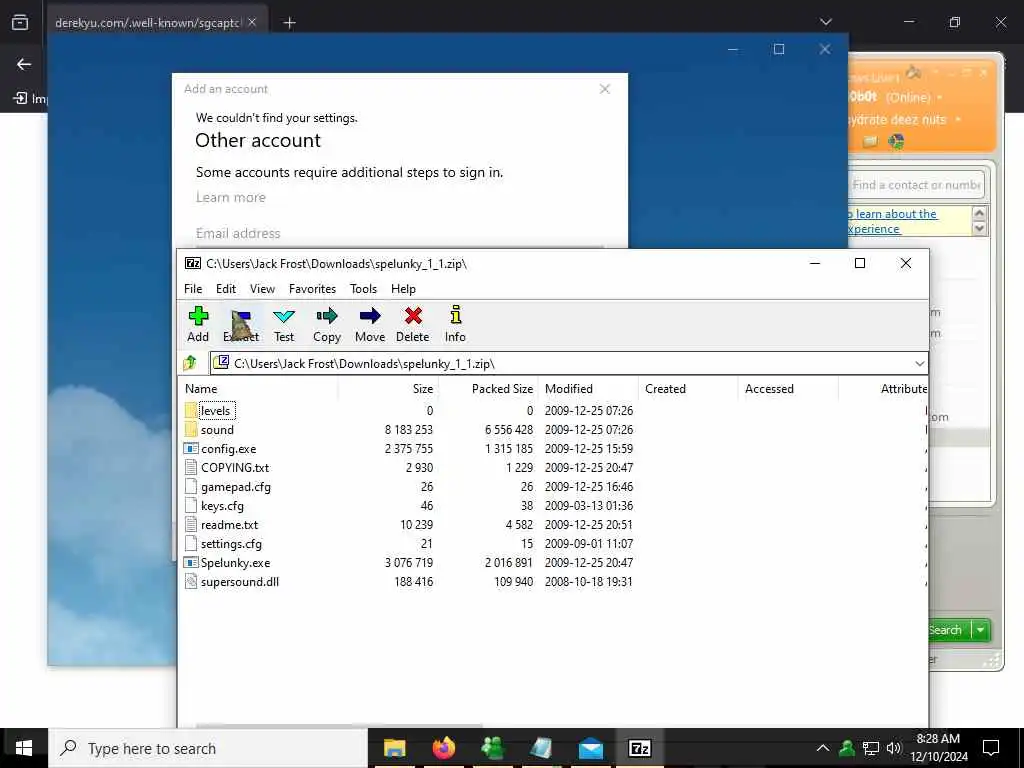Click the Add button in 7-Zip toolbar
Screen dimensions: 1024x768
click(x=198, y=324)
